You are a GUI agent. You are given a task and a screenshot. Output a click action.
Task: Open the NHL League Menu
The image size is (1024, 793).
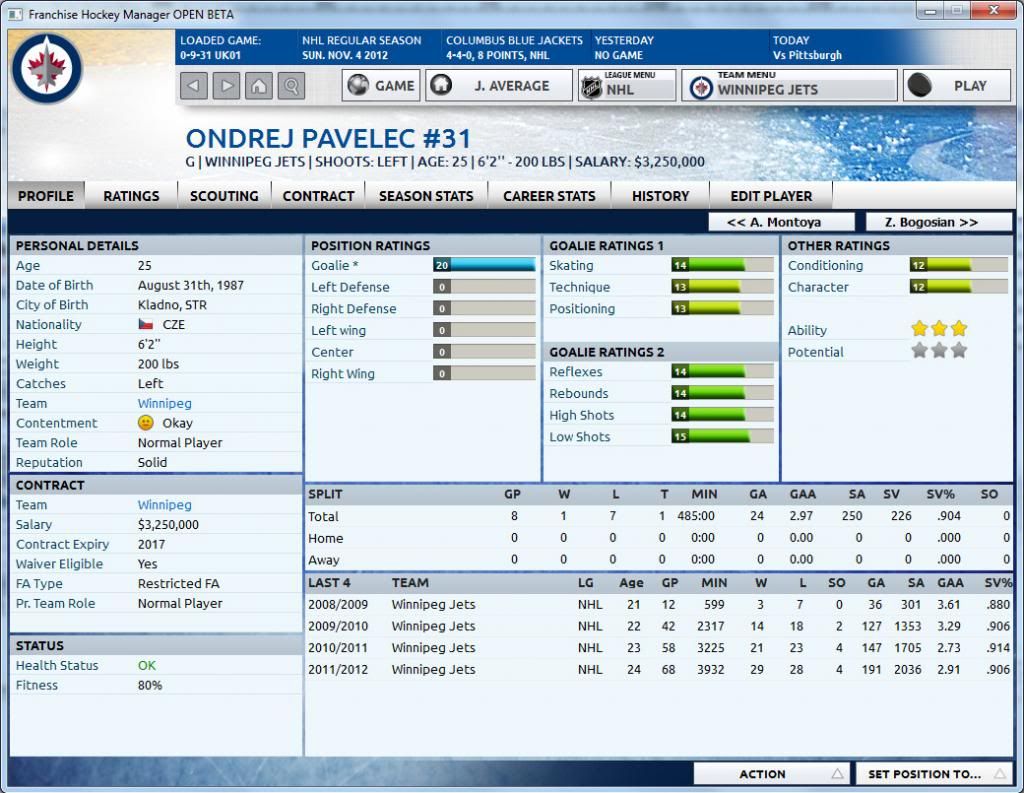[x=627, y=86]
